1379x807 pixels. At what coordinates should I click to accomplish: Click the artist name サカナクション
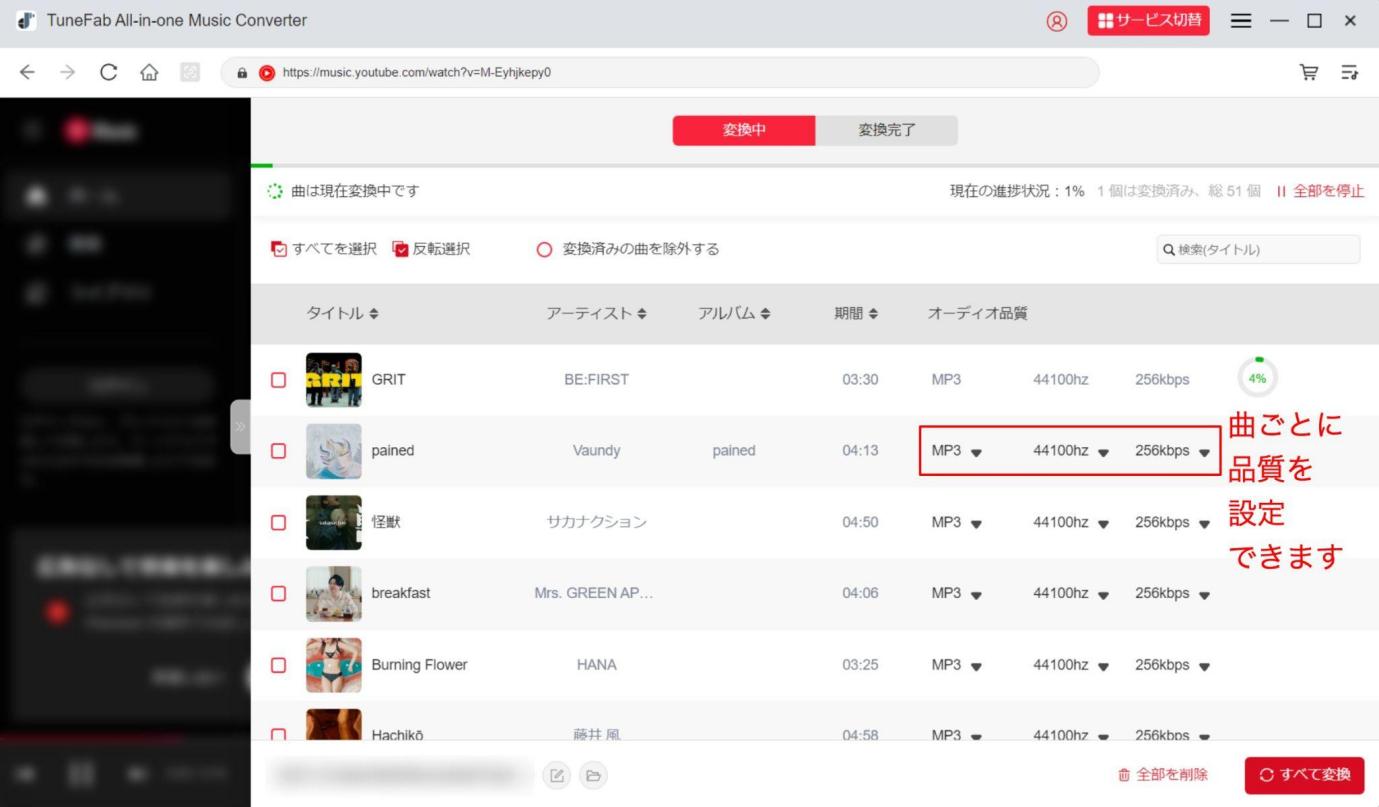pos(596,522)
